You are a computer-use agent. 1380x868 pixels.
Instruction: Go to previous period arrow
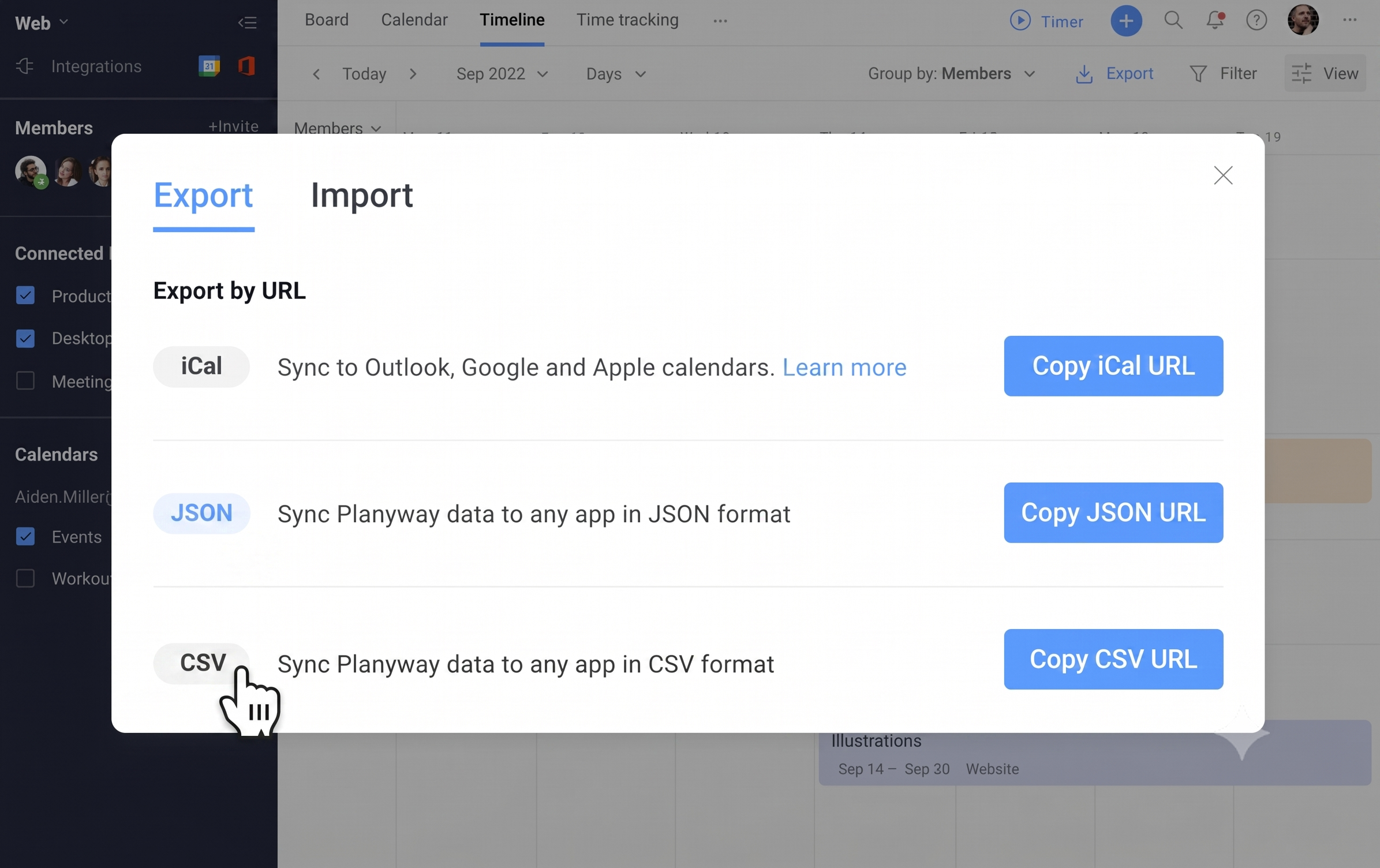click(316, 74)
